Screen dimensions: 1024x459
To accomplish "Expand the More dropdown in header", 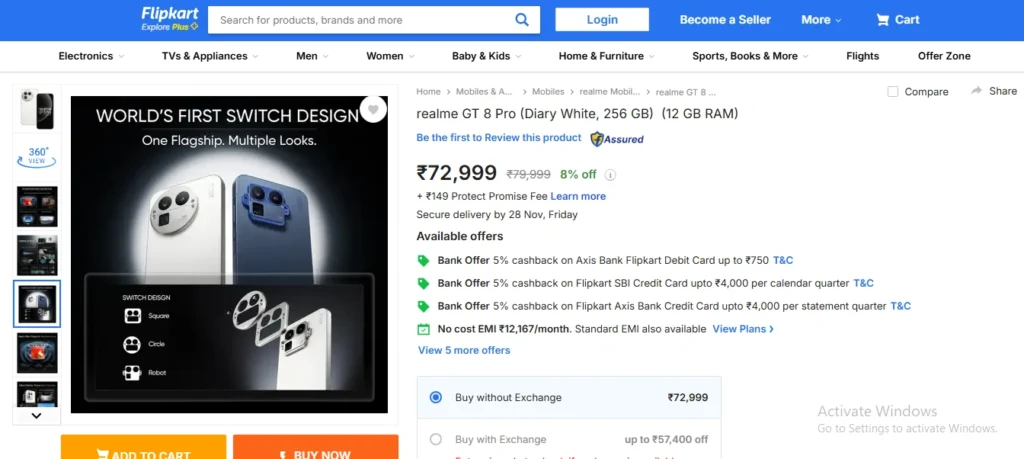I will pyautogui.click(x=821, y=20).
